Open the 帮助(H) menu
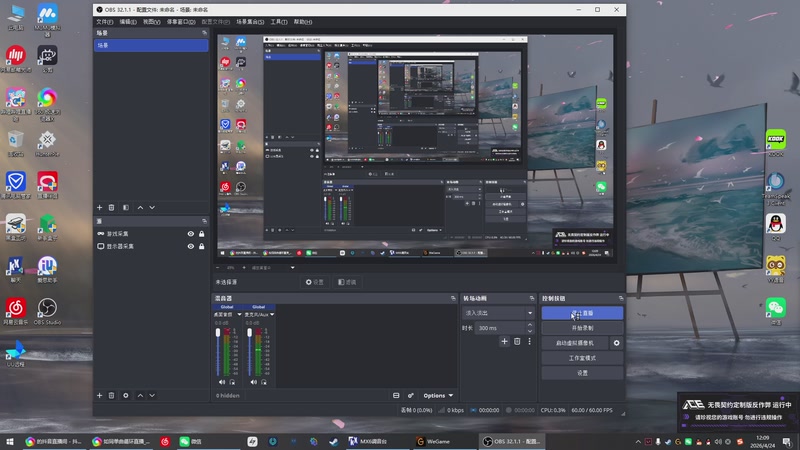This screenshot has width=800, height=450. [x=303, y=22]
